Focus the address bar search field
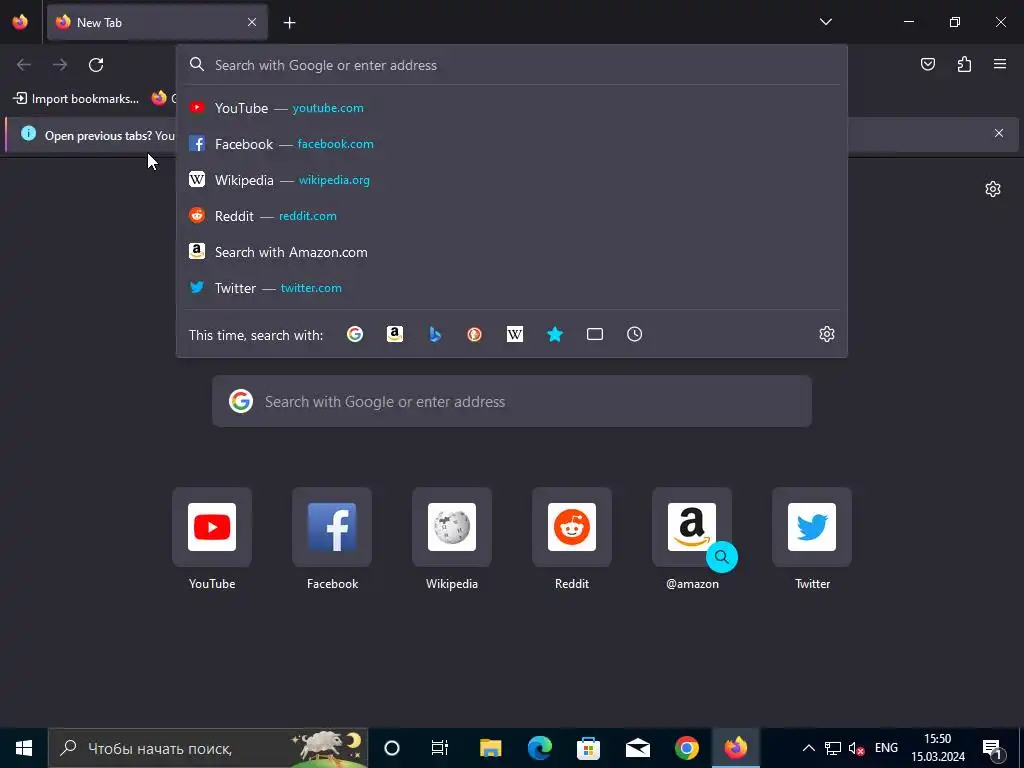The width and height of the screenshot is (1024, 768). (x=513, y=65)
